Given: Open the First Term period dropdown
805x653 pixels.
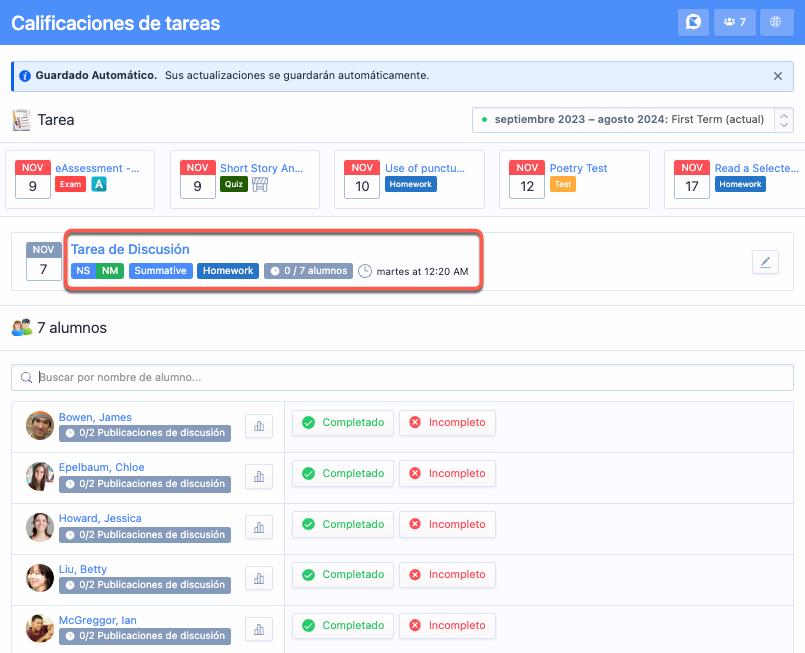Looking at the screenshot, I should 632,120.
